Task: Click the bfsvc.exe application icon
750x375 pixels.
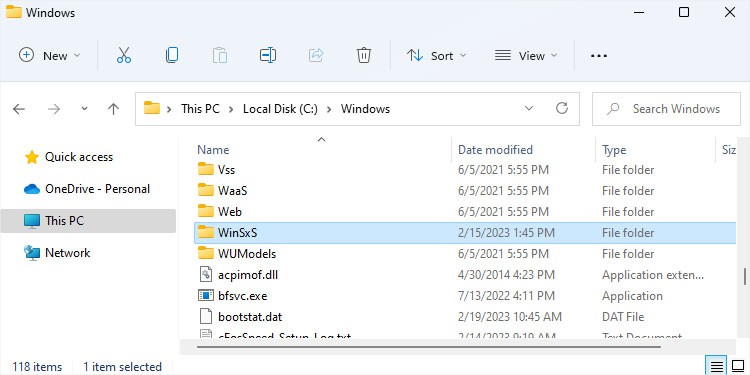Action: (x=205, y=296)
